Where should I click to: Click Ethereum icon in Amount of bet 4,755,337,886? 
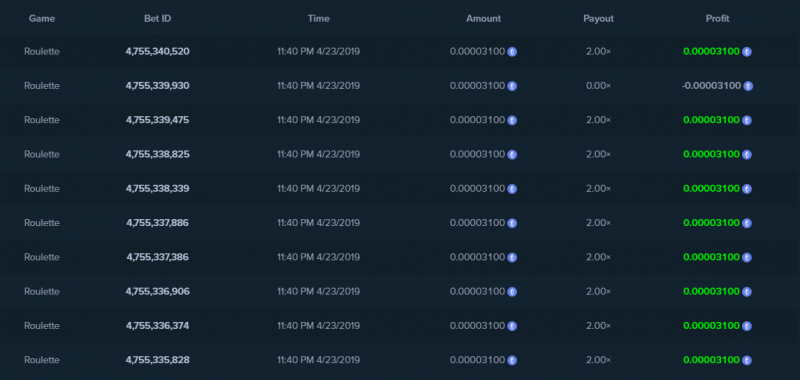(512, 223)
